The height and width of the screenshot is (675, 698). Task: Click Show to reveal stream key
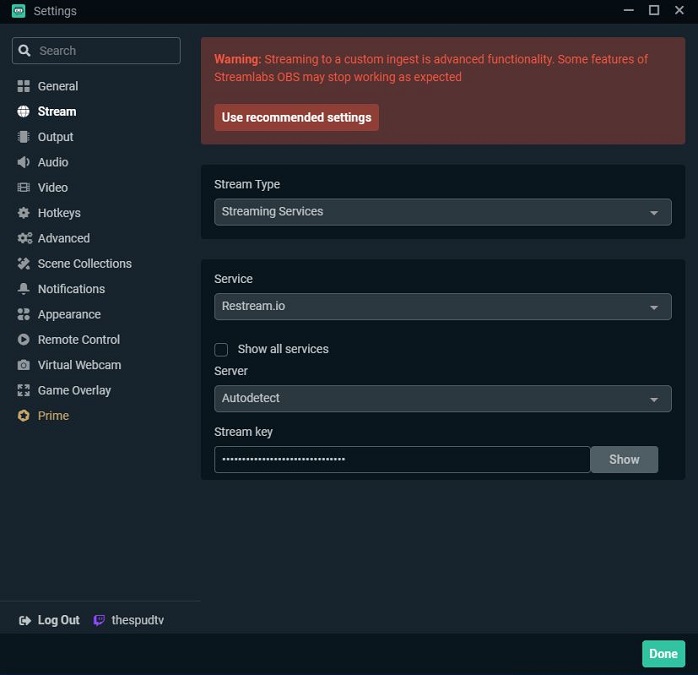624,459
